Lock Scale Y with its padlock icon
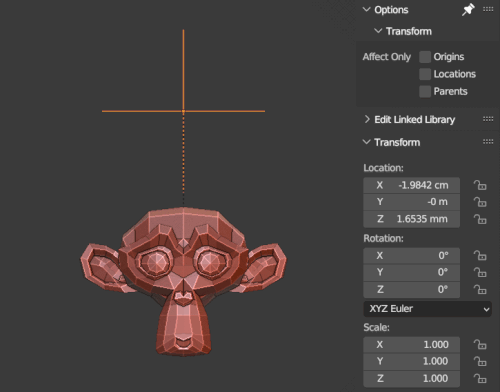Image resolution: width=500 pixels, height=392 pixels. coord(480,361)
